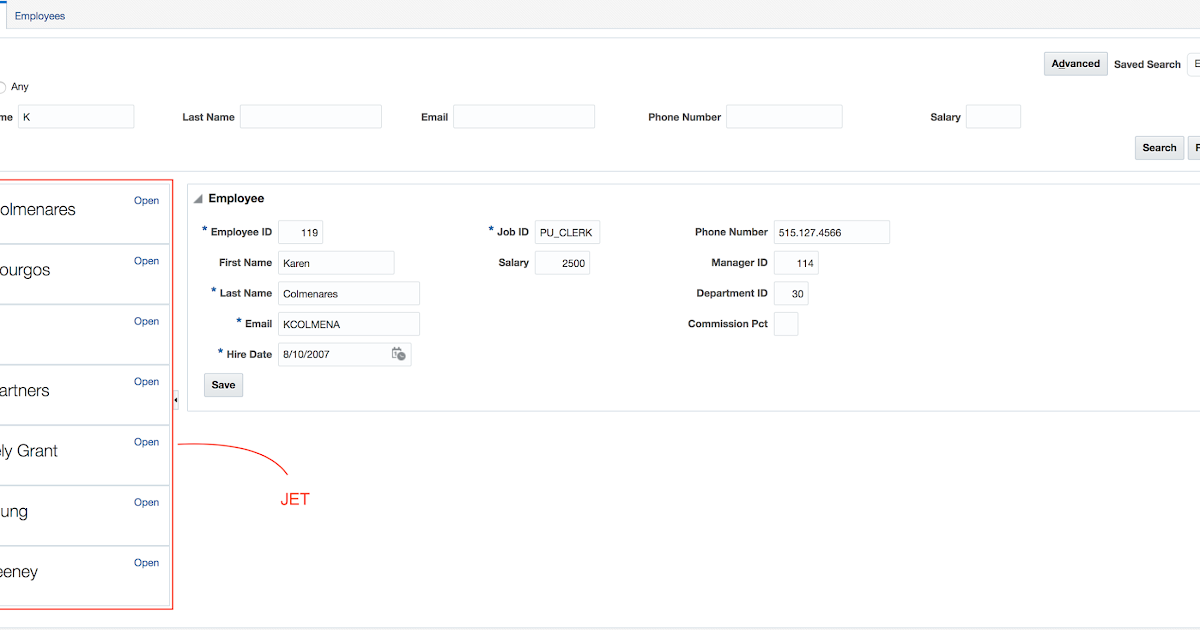
Task: Save the employee record
Action: coord(223,385)
